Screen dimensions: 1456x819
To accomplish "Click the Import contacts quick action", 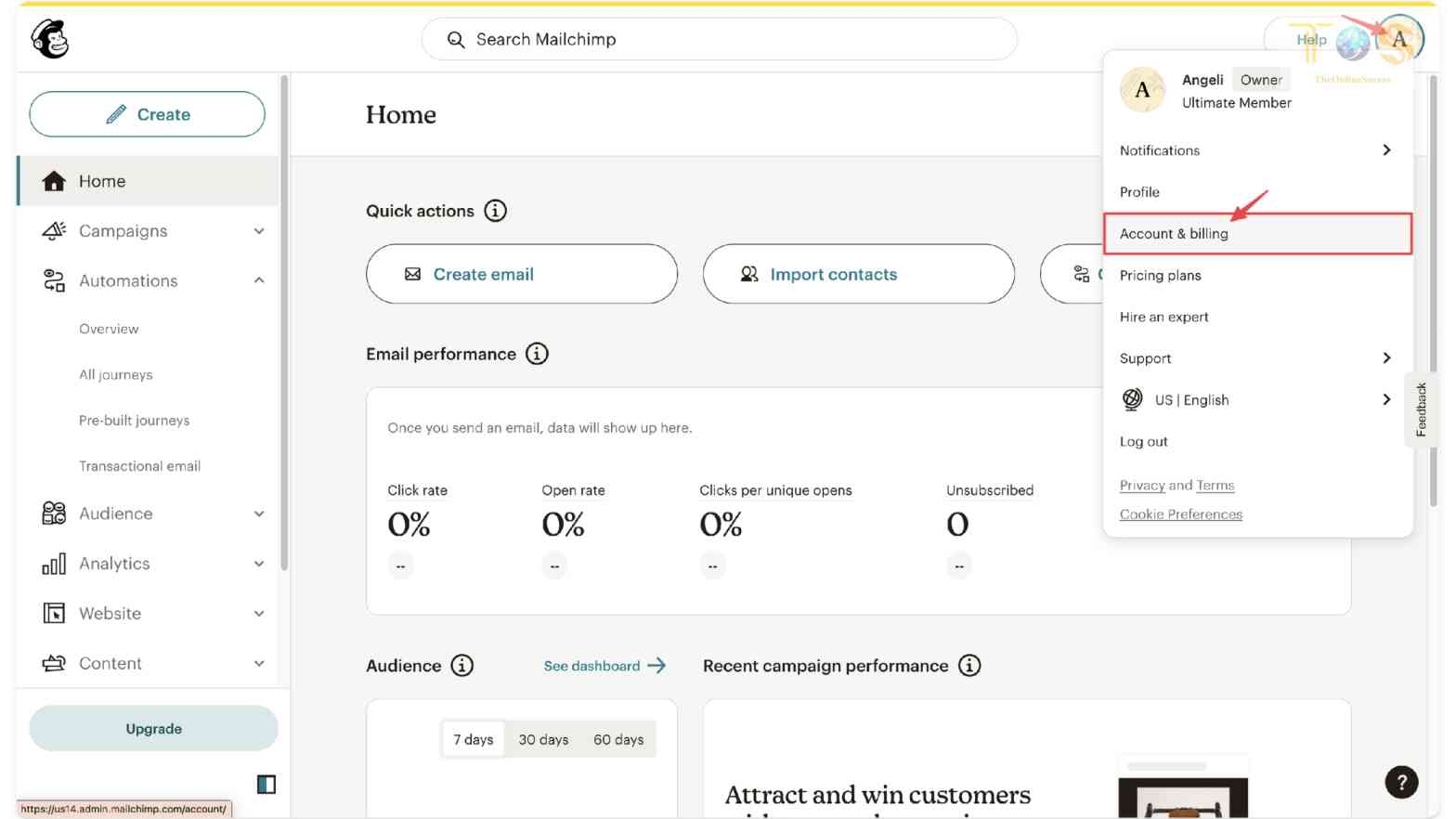I will pos(859,274).
